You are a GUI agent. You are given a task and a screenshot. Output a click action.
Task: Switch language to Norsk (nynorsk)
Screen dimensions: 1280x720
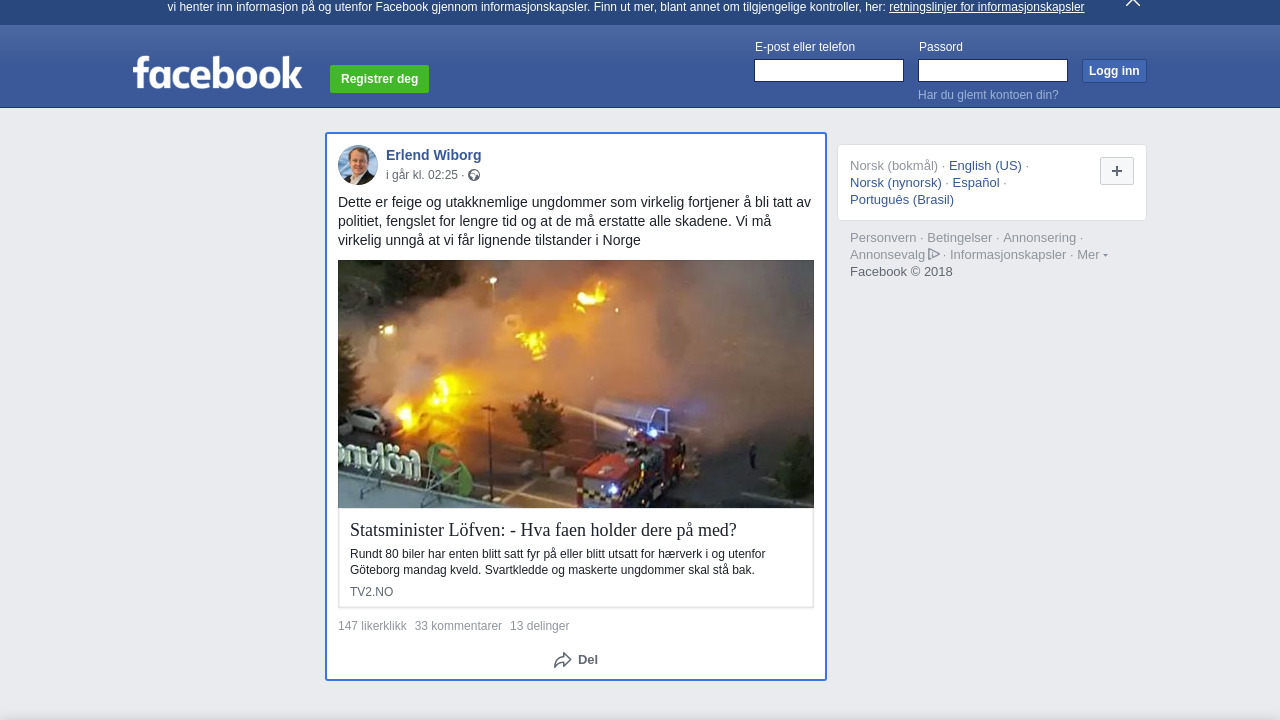coord(896,183)
